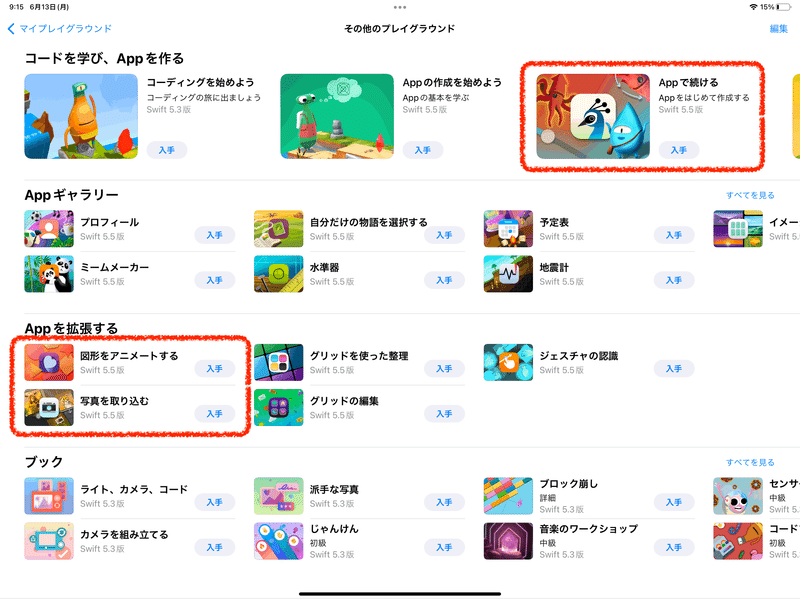
Task: Select the 地震計 seismometer icon
Action: click(508, 274)
